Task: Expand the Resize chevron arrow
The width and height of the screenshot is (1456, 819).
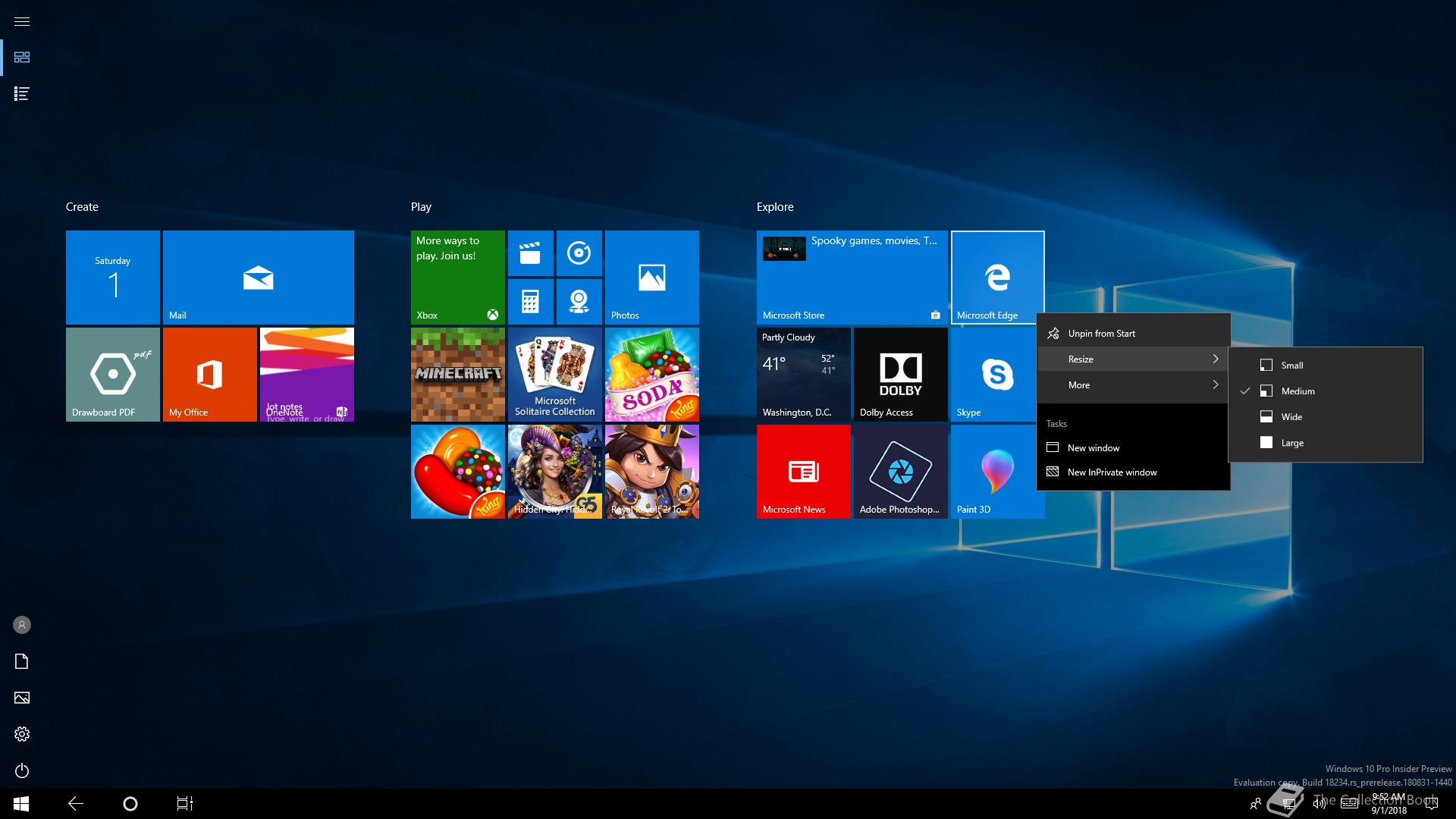Action: coord(1216,359)
